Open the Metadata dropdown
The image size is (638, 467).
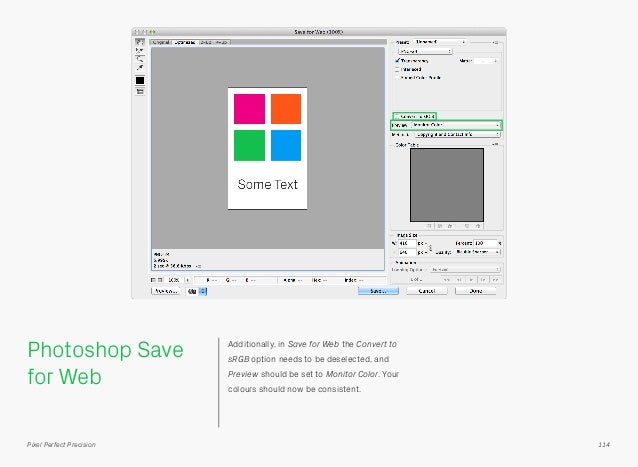[x=457, y=134]
